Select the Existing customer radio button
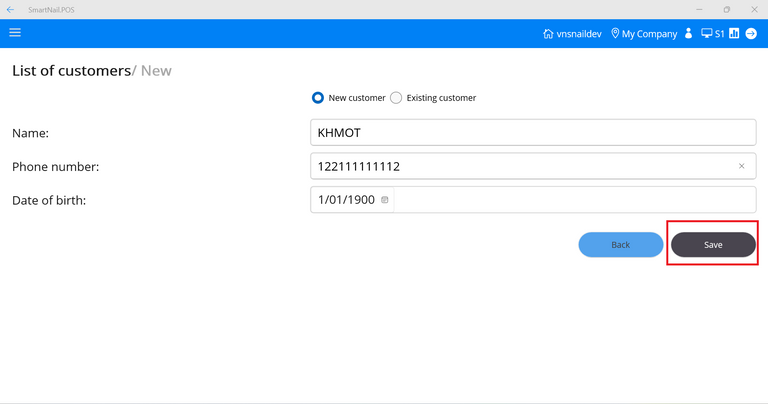Screen dimensions: 768x404 [396, 98]
